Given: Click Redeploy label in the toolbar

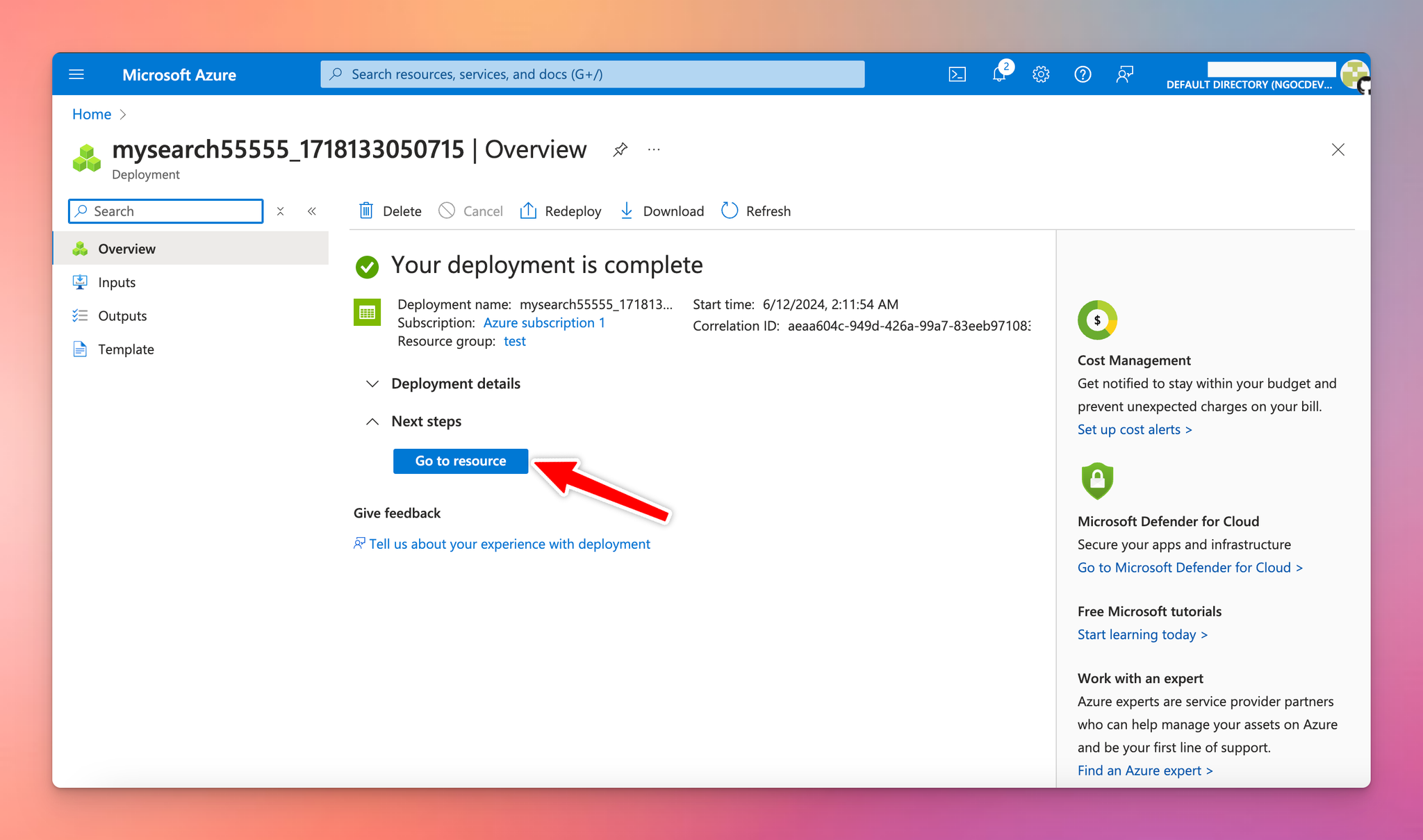Looking at the screenshot, I should (573, 211).
